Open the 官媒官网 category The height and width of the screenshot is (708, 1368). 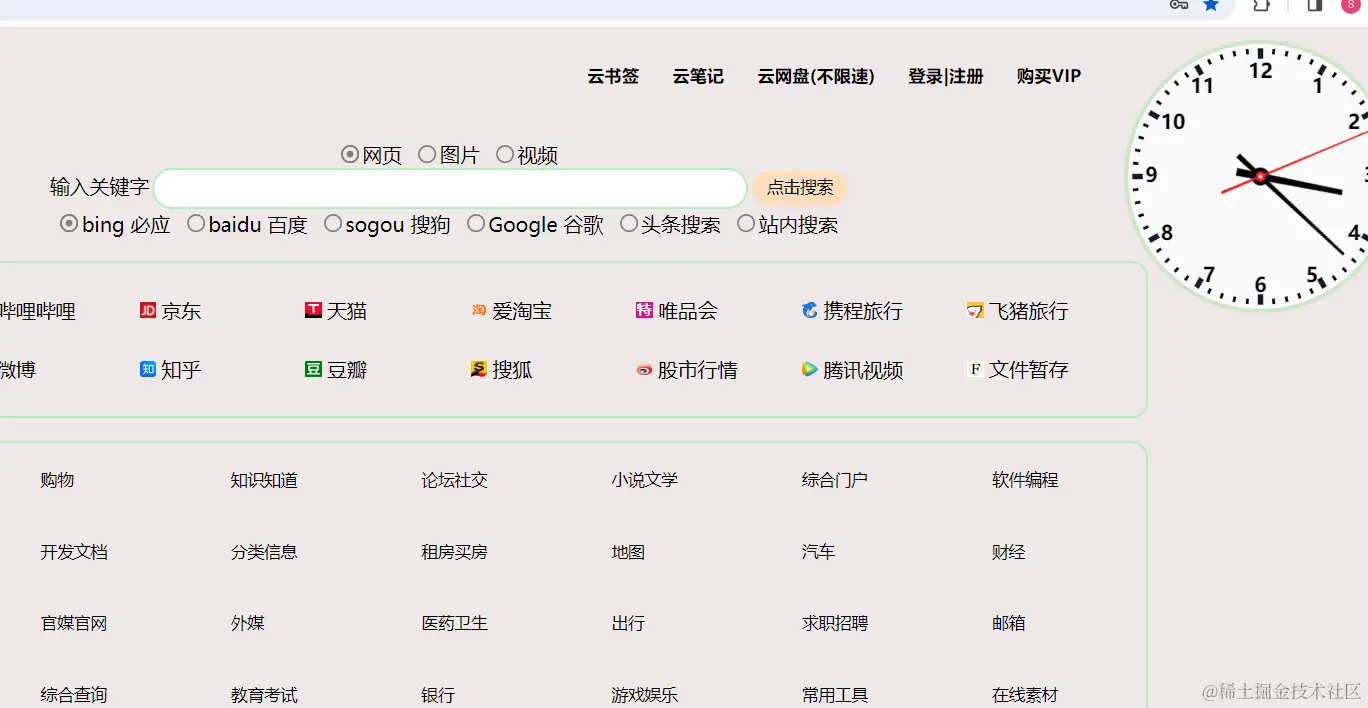tap(74, 623)
